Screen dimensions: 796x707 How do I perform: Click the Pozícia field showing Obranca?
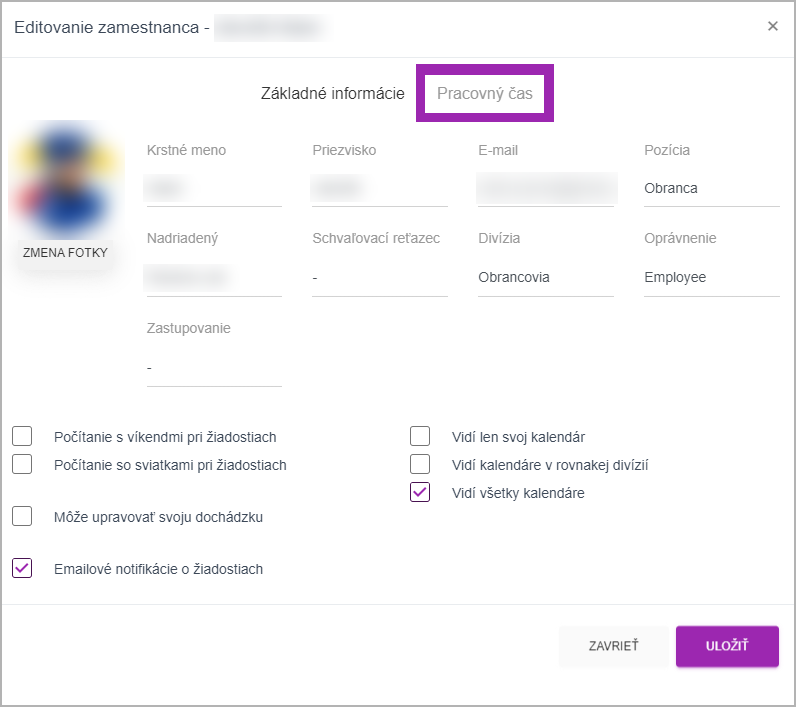712,188
